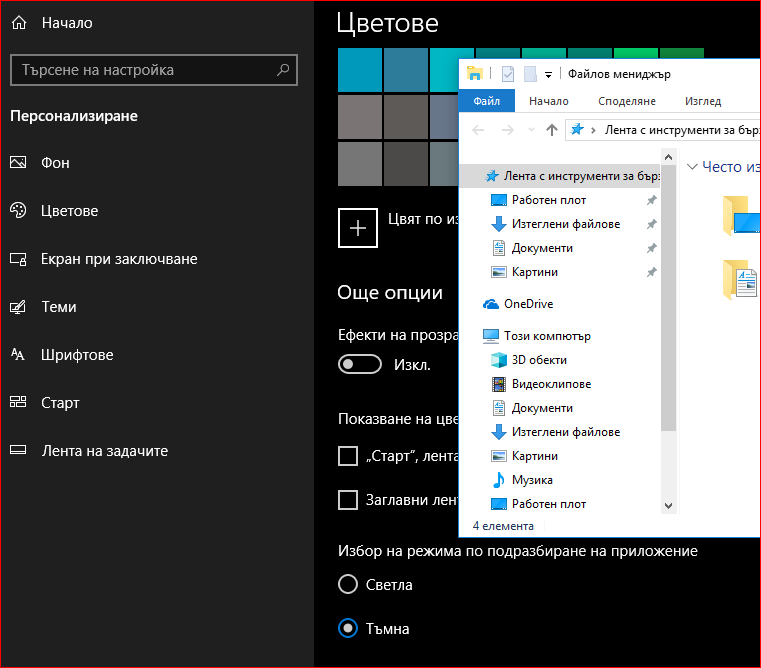Click Лента с инструменти breadcrumb in address bar
The height and width of the screenshot is (668, 761).
click(x=681, y=130)
